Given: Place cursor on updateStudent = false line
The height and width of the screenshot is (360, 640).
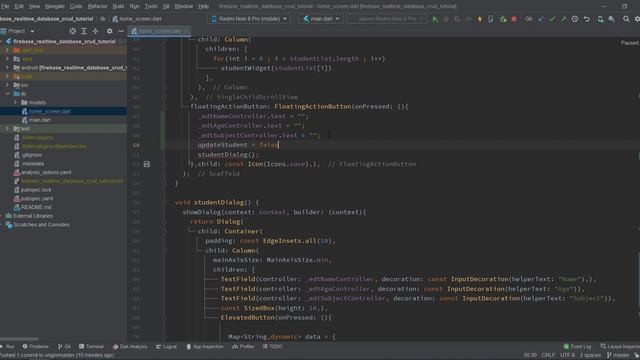Looking at the screenshot, I should point(238,145).
